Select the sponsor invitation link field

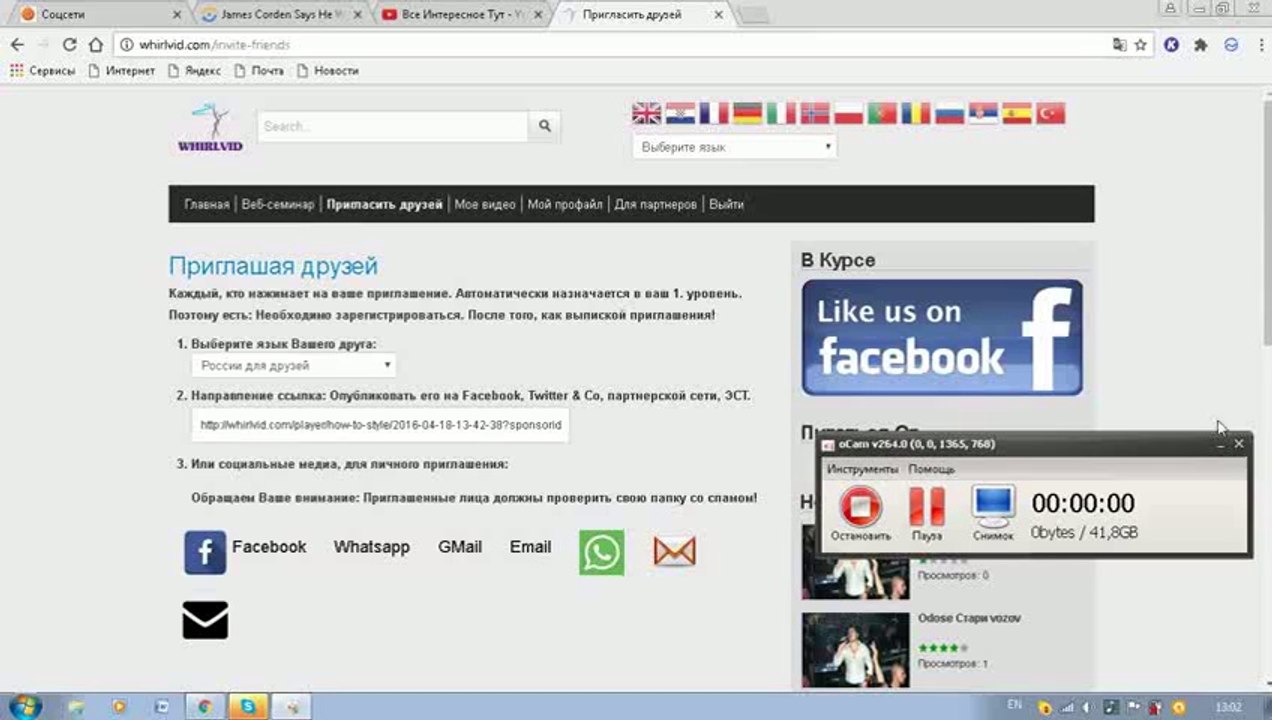click(x=380, y=425)
